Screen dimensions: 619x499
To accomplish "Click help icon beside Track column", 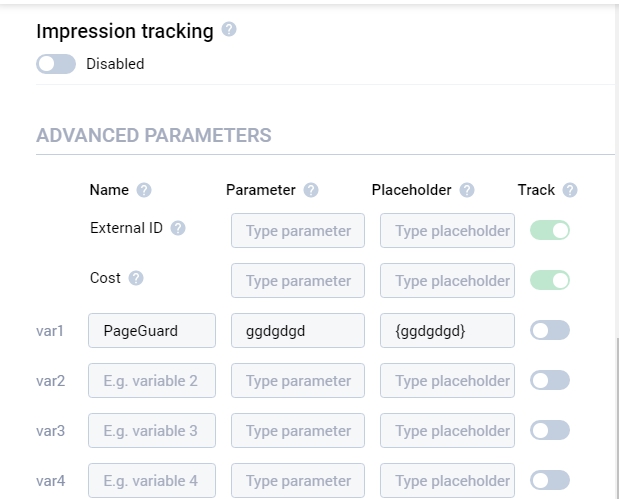I will point(570,190).
